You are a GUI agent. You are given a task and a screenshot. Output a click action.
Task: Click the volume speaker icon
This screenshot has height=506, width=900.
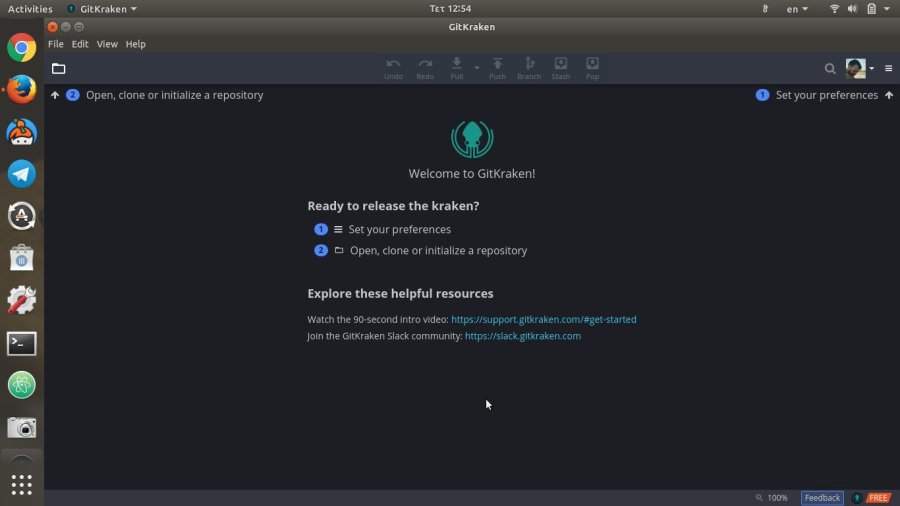[852, 9]
